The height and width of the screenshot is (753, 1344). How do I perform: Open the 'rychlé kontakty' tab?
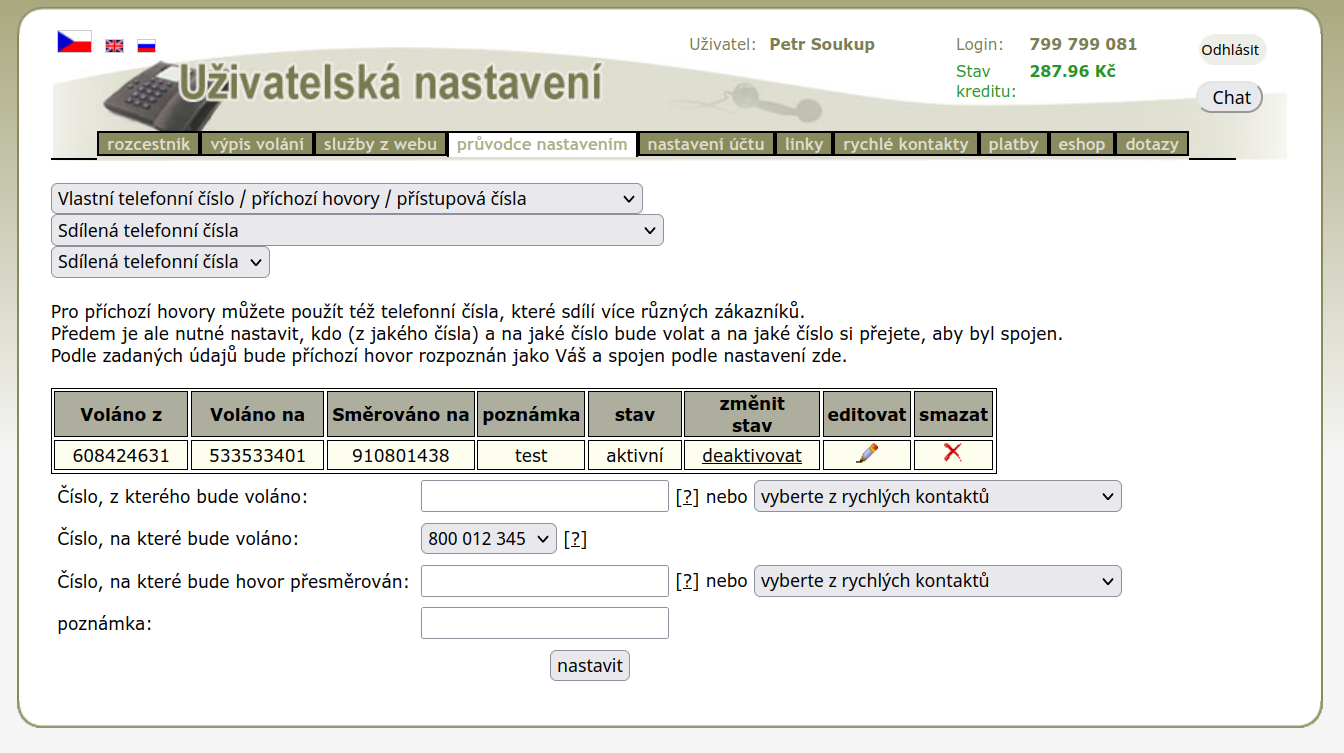tap(905, 143)
